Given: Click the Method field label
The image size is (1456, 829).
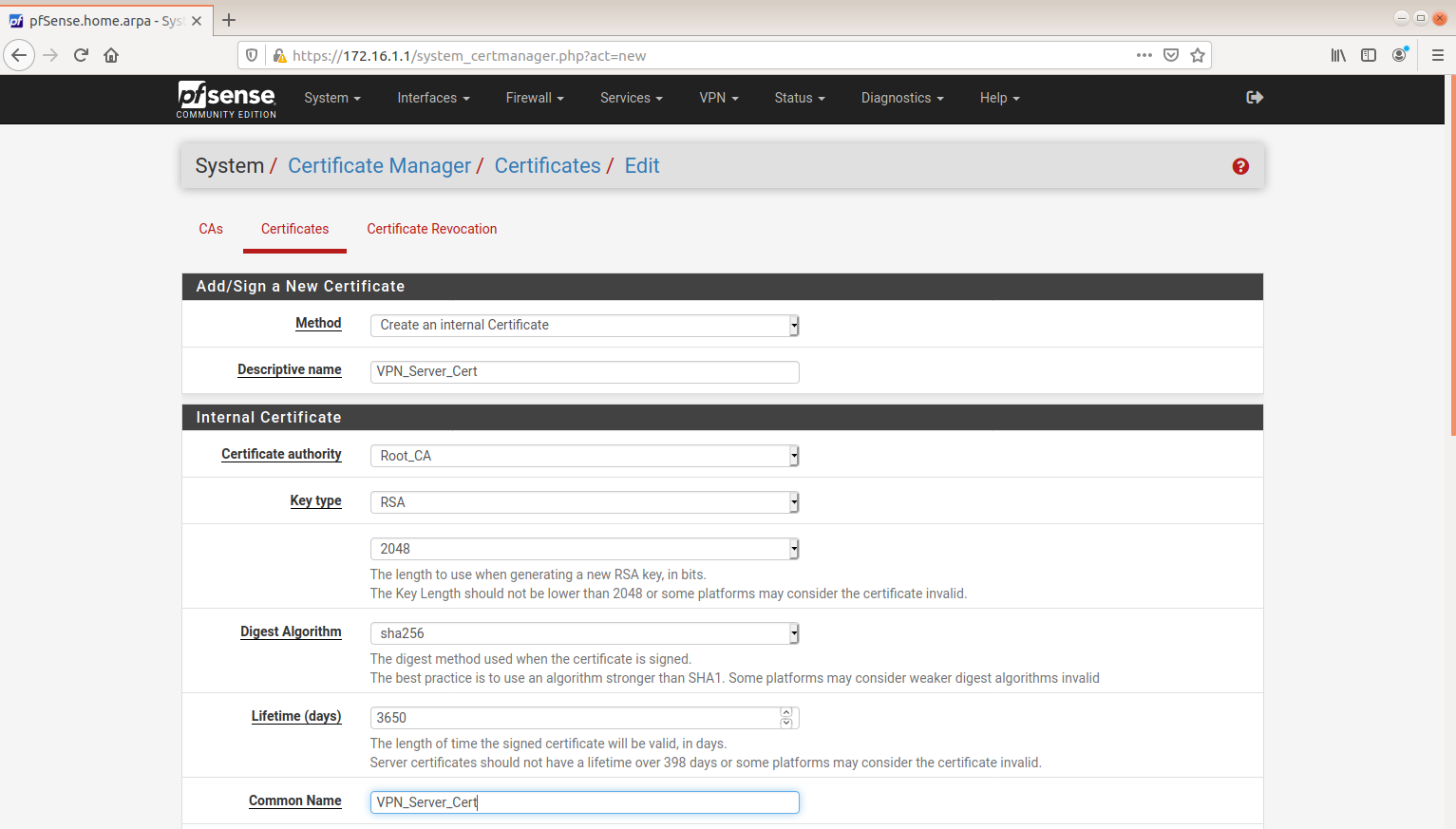Looking at the screenshot, I should tap(318, 323).
